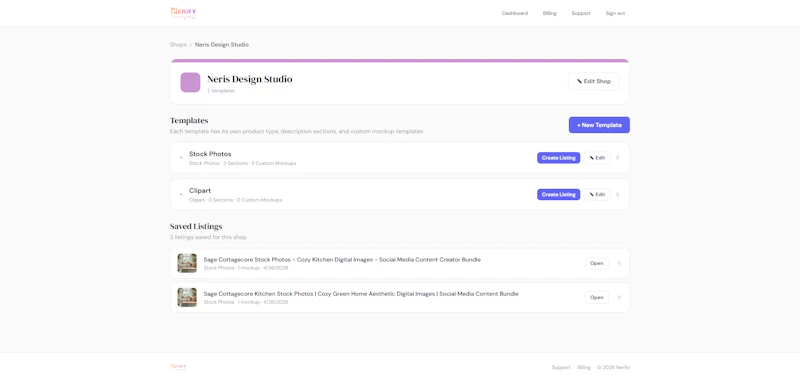The height and width of the screenshot is (382, 800).
Task: Click the purple shop color swatch
Action: 190,83
